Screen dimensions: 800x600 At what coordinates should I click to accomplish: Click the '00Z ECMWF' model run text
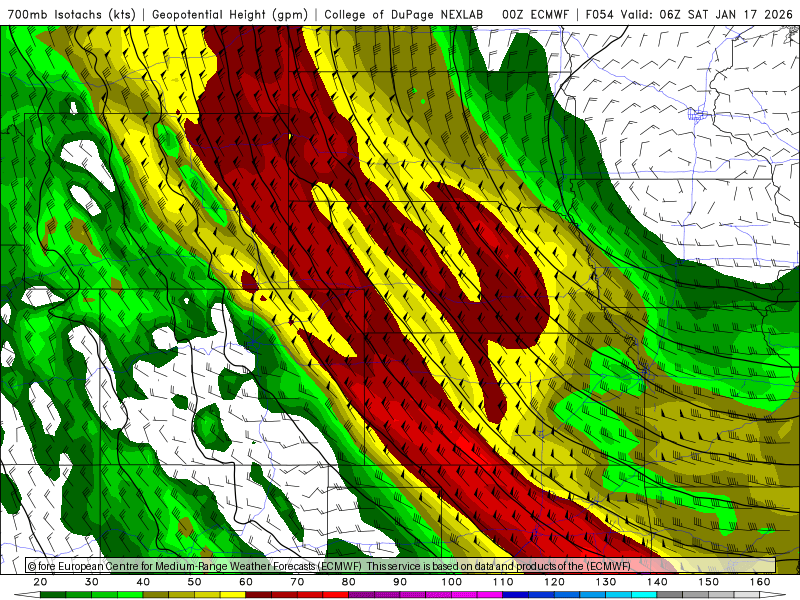535,15
